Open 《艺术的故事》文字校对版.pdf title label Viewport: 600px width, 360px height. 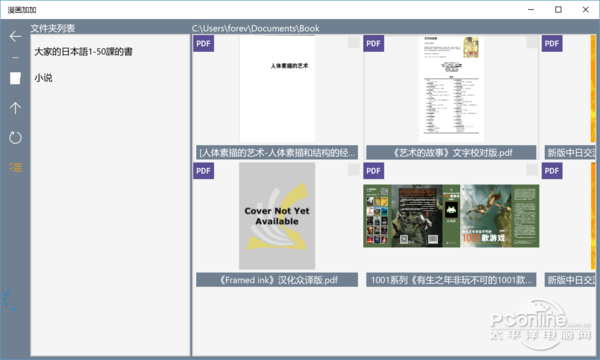coord(451,153)
